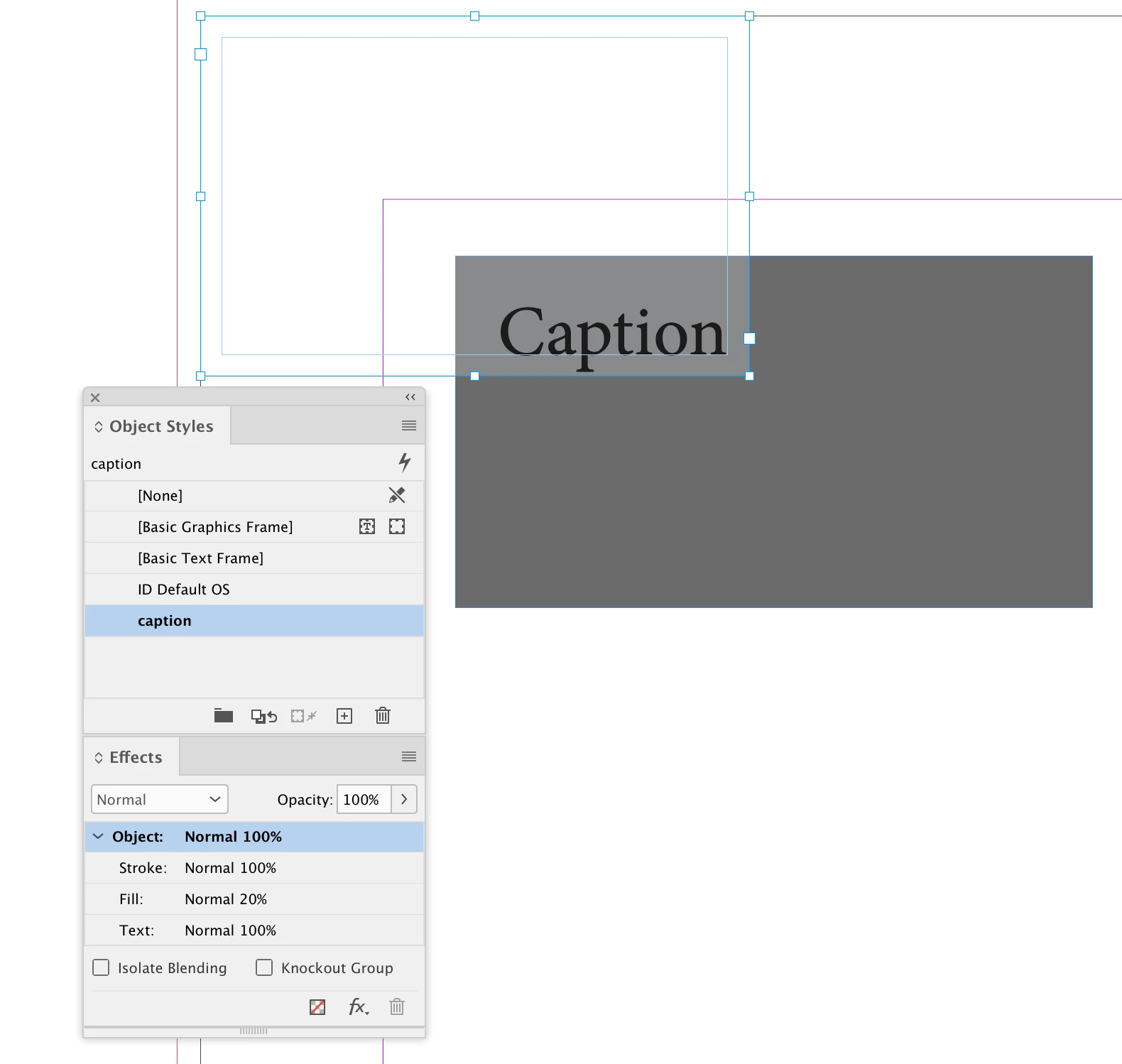
Task: Open the opacity slider arrow button
Action: tap(404, 799)
